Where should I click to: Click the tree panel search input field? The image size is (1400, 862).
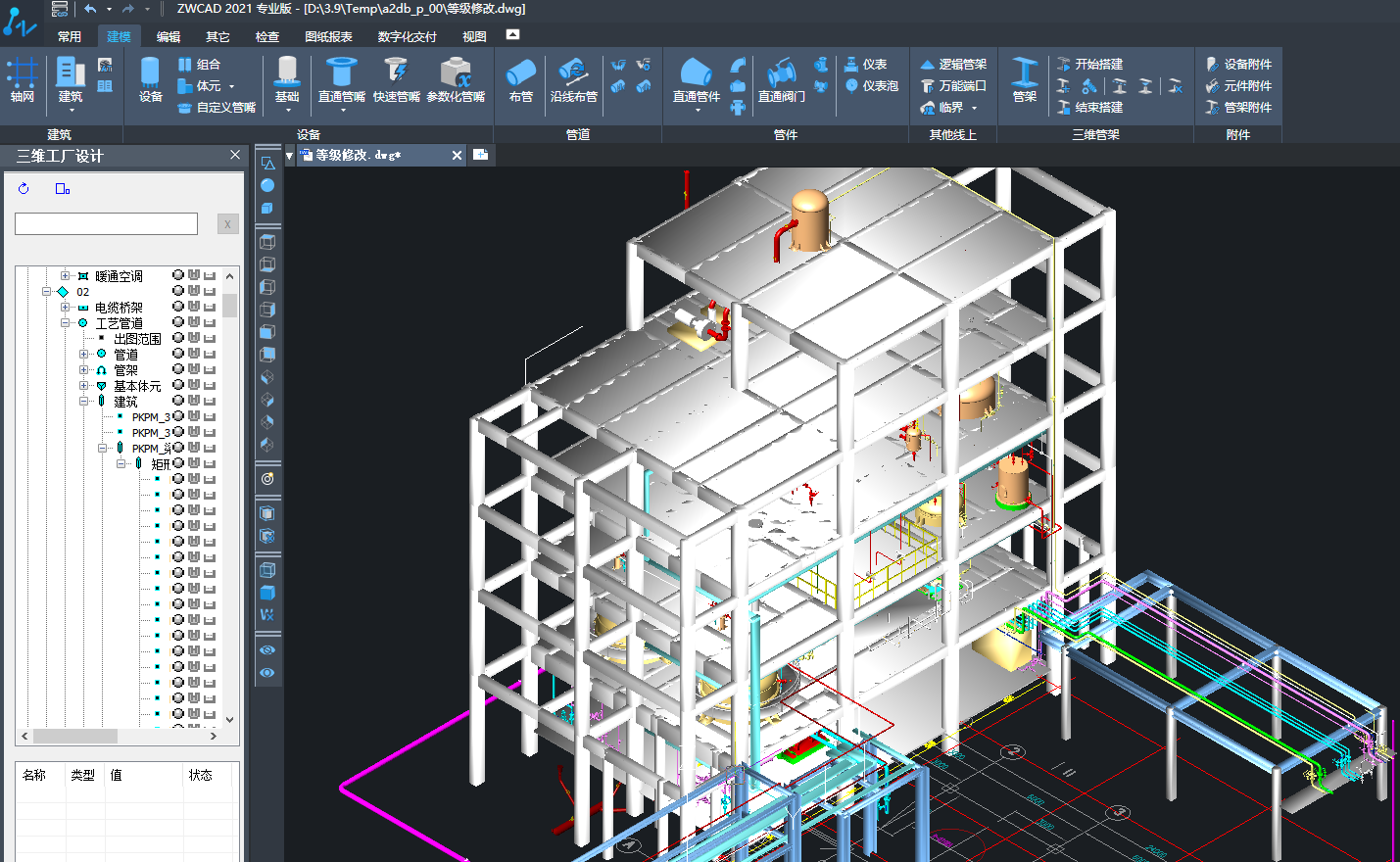(x=106, y=224)
